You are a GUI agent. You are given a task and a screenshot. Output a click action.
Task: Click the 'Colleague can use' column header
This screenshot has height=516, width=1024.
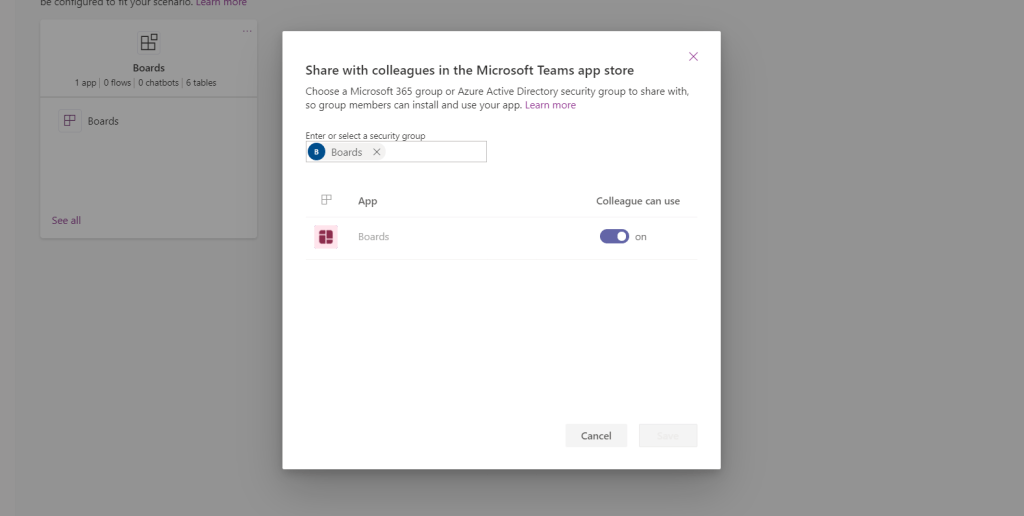click(x=637, y=201)
